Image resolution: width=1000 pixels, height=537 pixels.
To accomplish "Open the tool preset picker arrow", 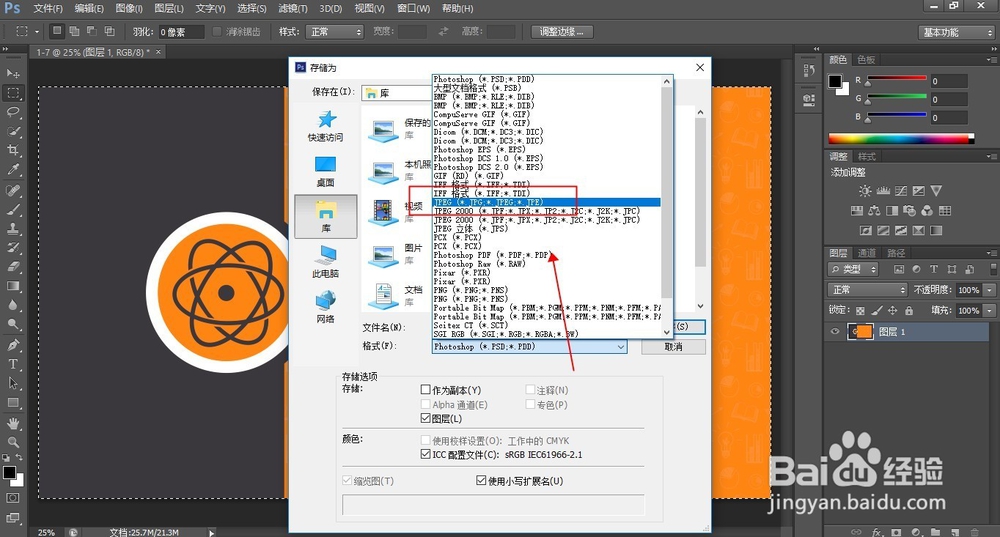I will (x=37, y=31).
